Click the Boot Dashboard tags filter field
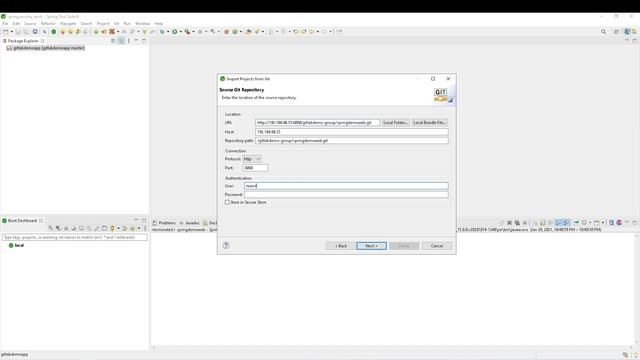This screenshot has width=640, height=360. [x=75, y=237]
